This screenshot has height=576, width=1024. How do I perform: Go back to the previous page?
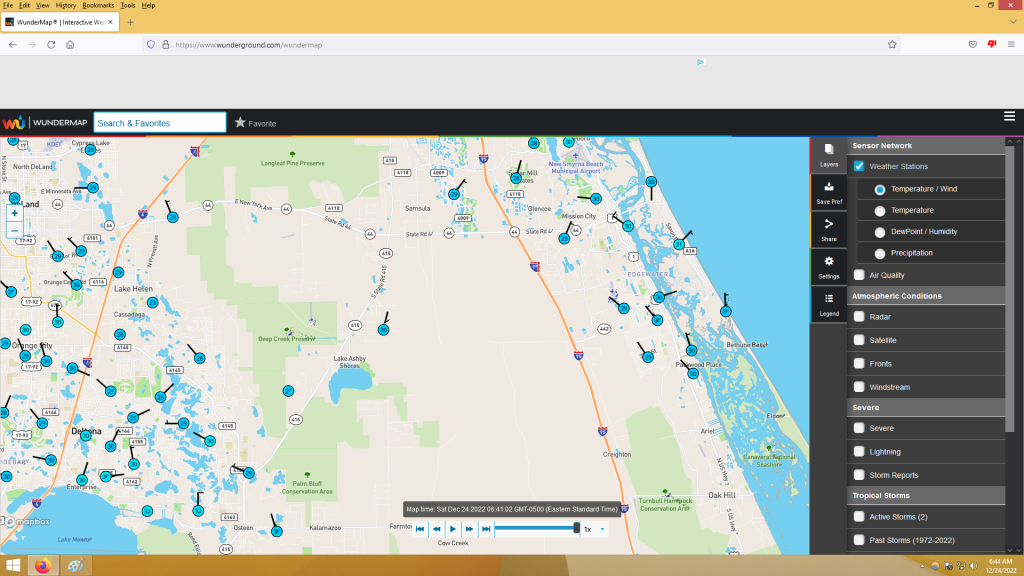(13, 44)
